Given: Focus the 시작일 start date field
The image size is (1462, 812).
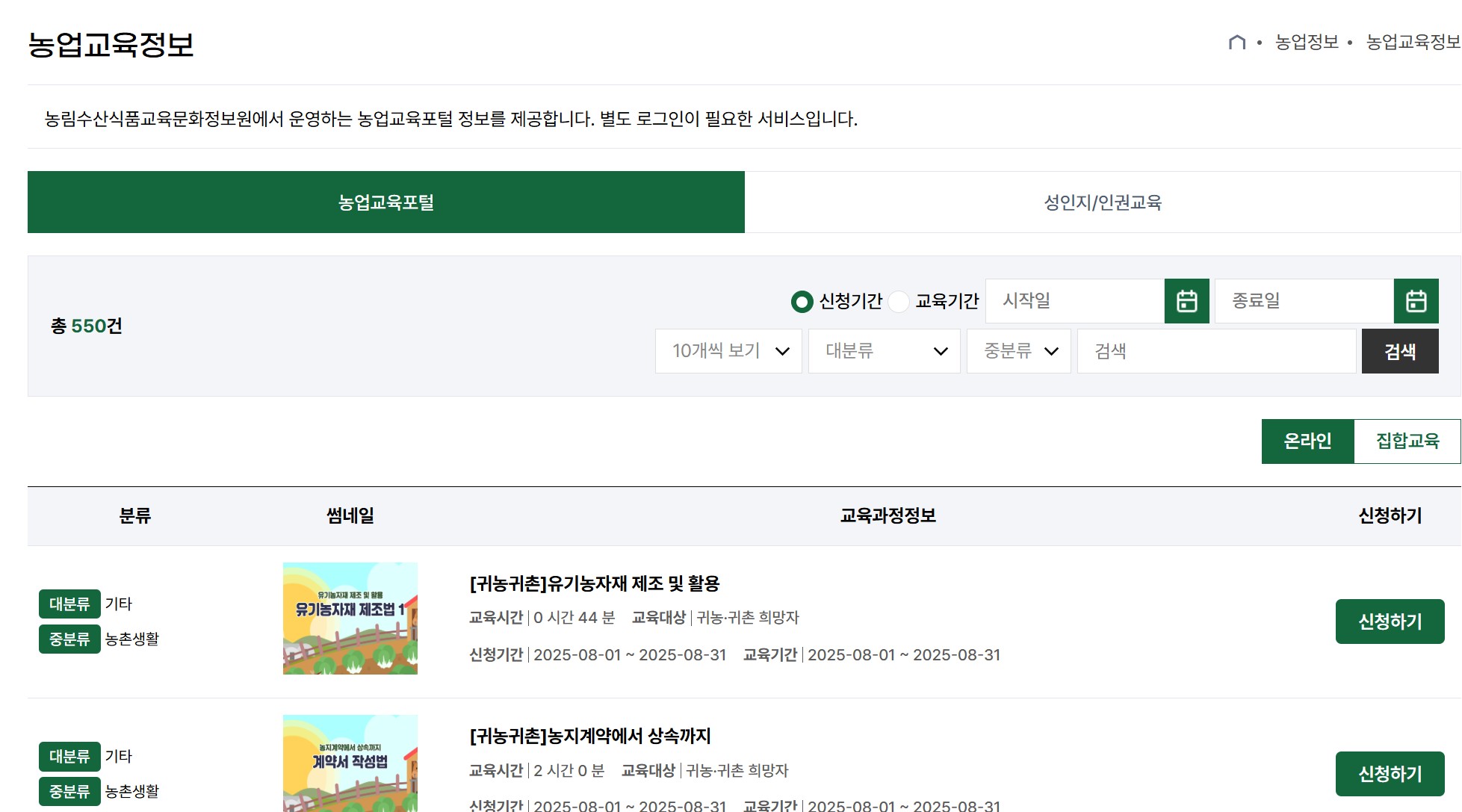Looking at the screenshot, I should point(1074,301).
